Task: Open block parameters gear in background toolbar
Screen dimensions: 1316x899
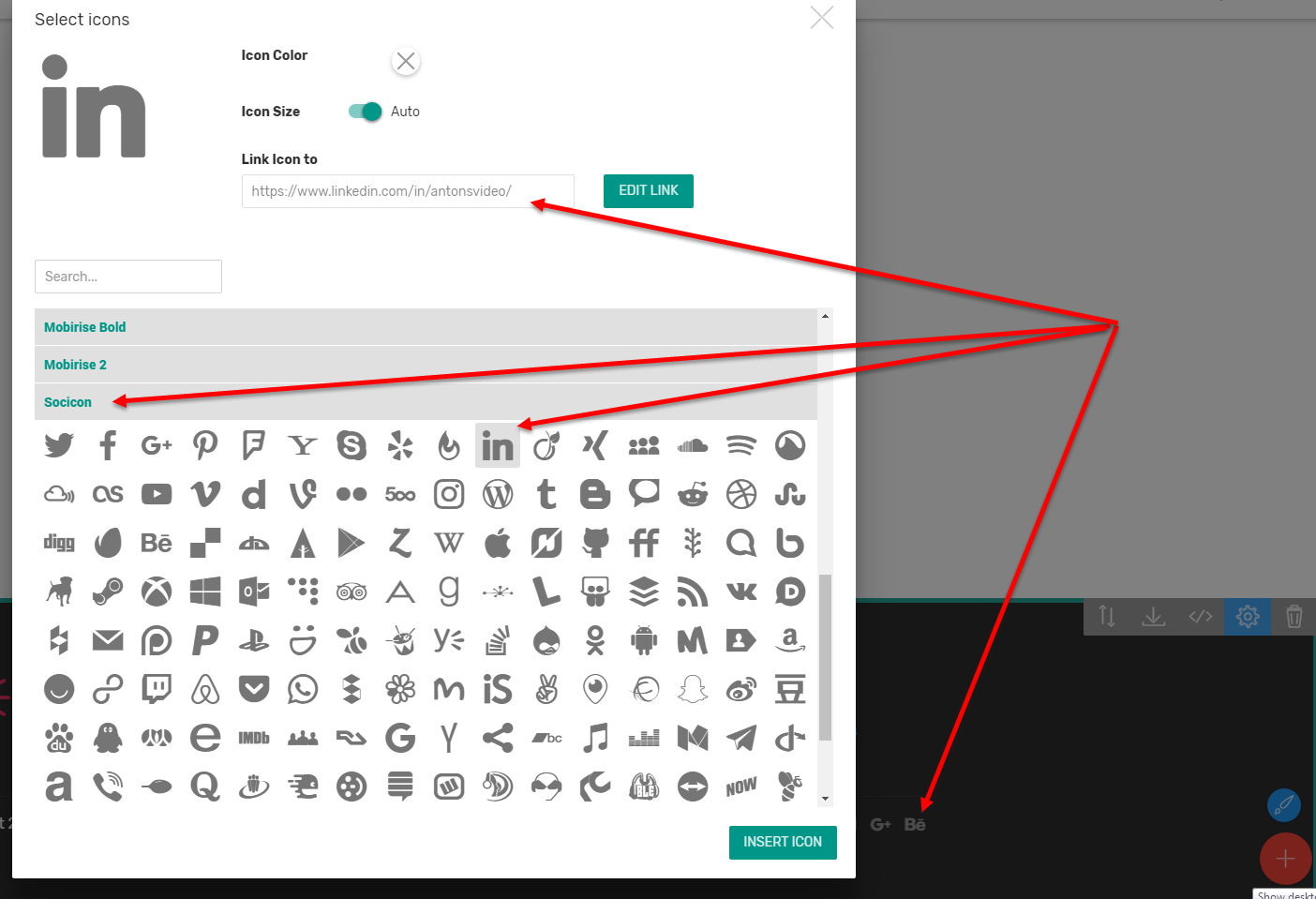Action: [x=1248, y=617]
